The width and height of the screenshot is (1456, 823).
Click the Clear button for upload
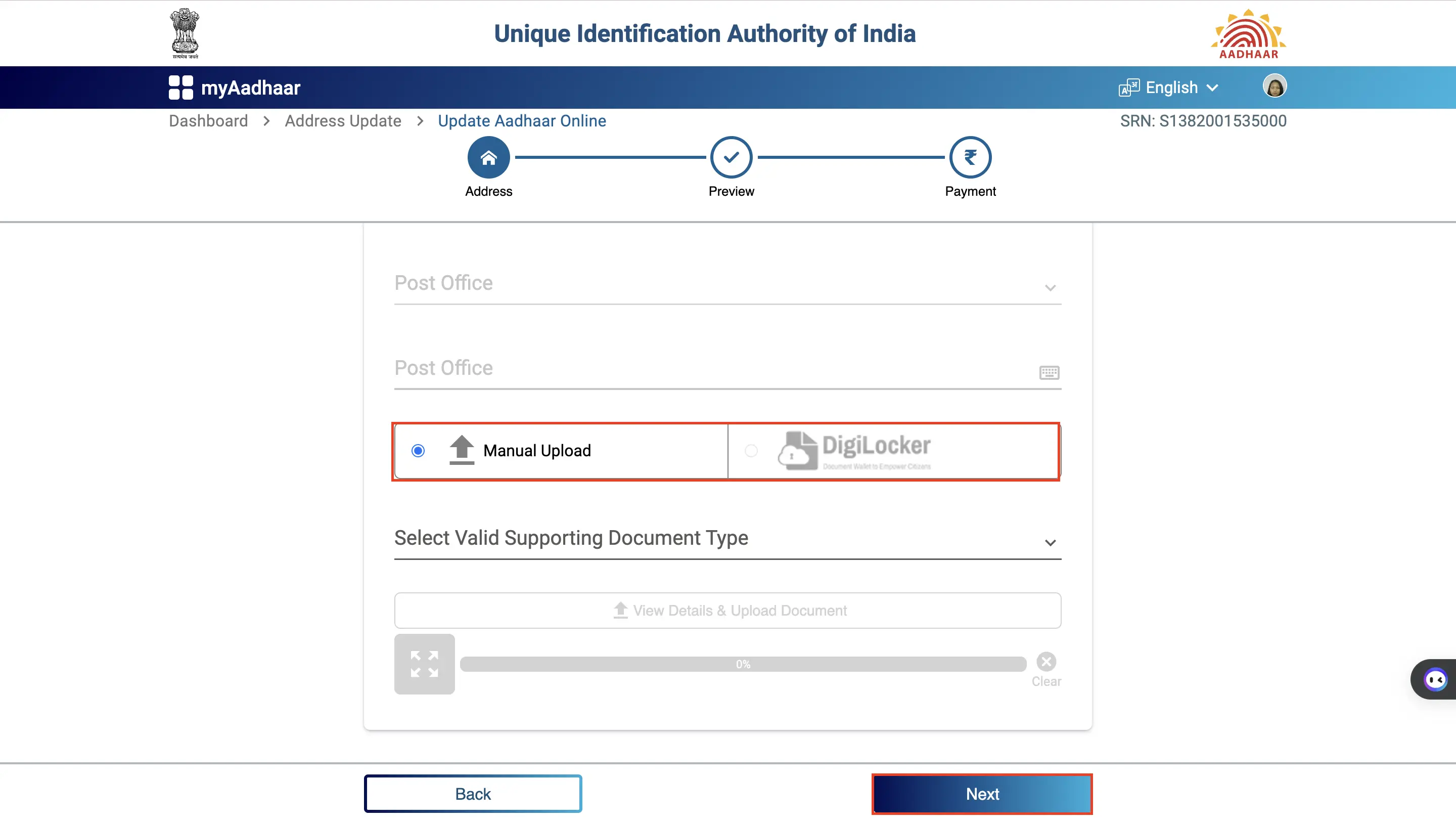pos(1046,661)
